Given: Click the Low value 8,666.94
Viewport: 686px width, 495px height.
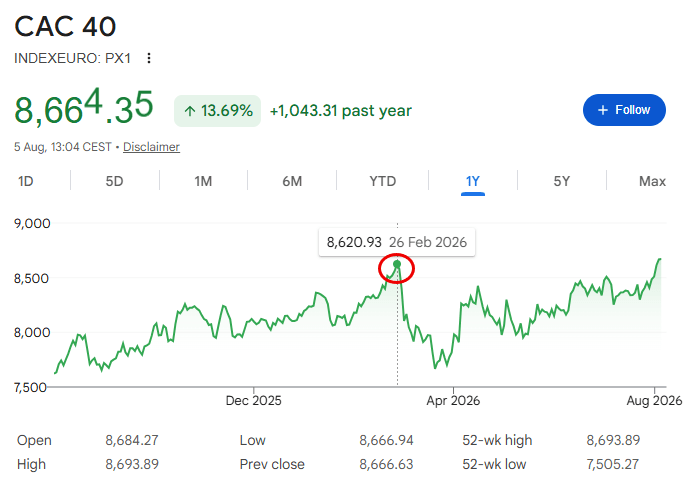Looking at the screenshot, I should [386, 440].
